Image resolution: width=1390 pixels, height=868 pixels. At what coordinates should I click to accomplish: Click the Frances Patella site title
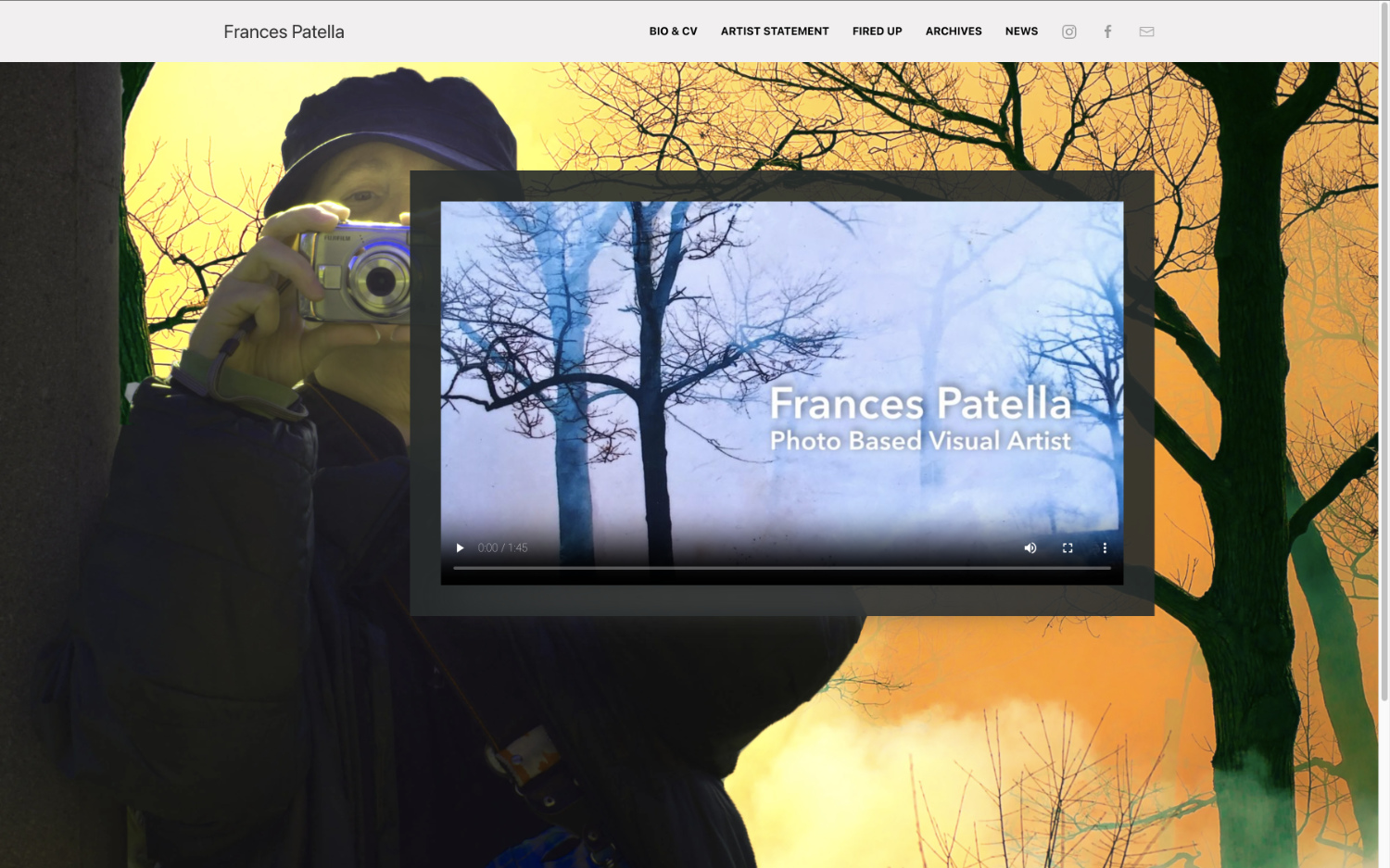284,31
